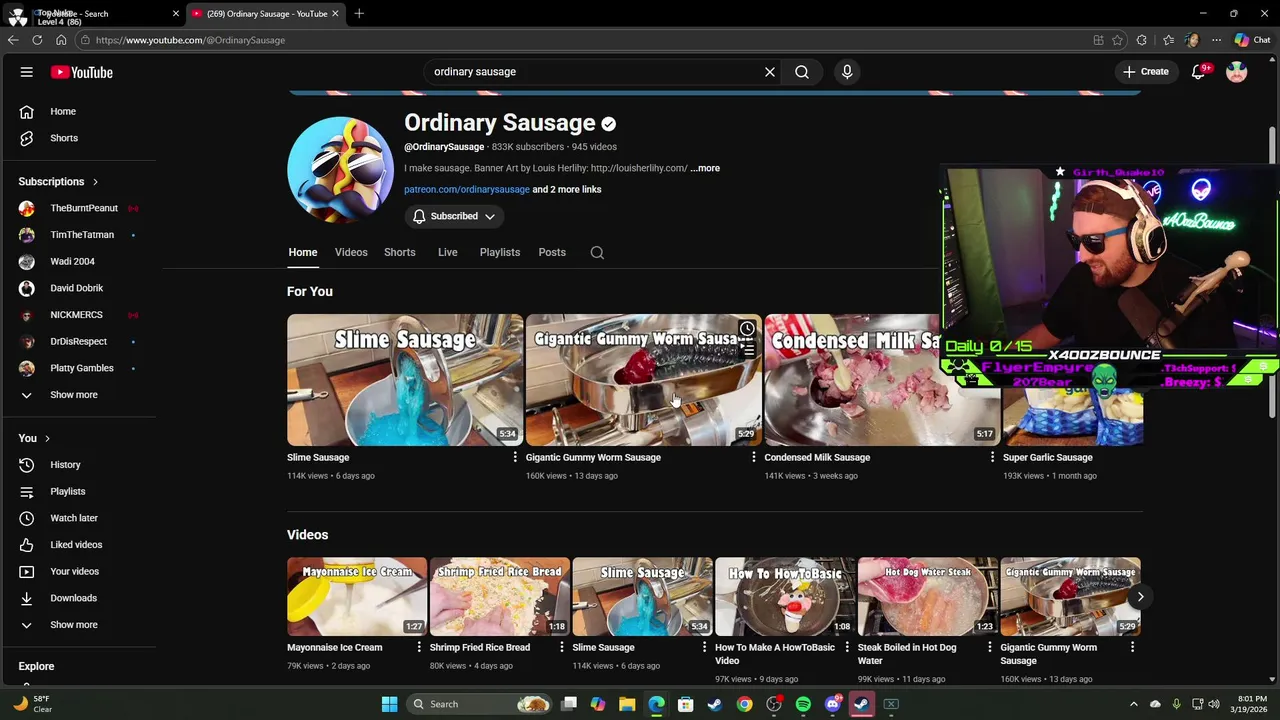Open the Subscriptions section chevron
Viewport: 1280px width, 720px height.
[x=95, y=182]
